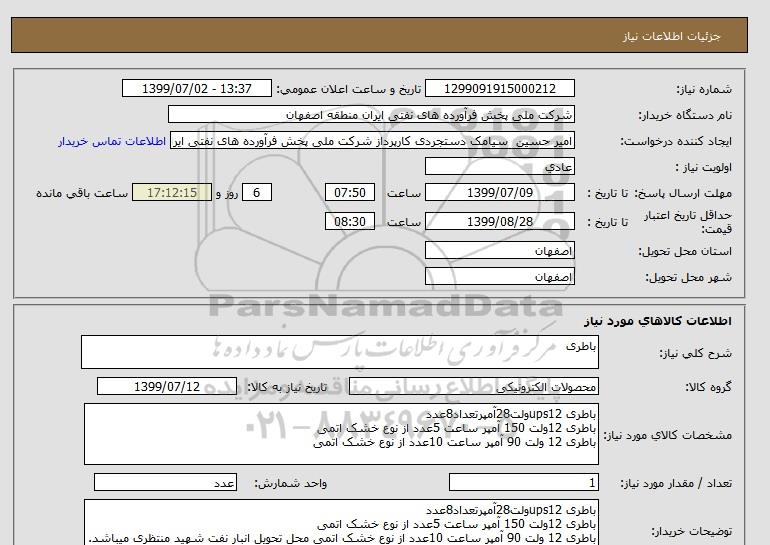Open the buyer contact info link اطلاعات تماس خریدار
The height and width of the screenshot is (545, 770).
coord(112,141)
